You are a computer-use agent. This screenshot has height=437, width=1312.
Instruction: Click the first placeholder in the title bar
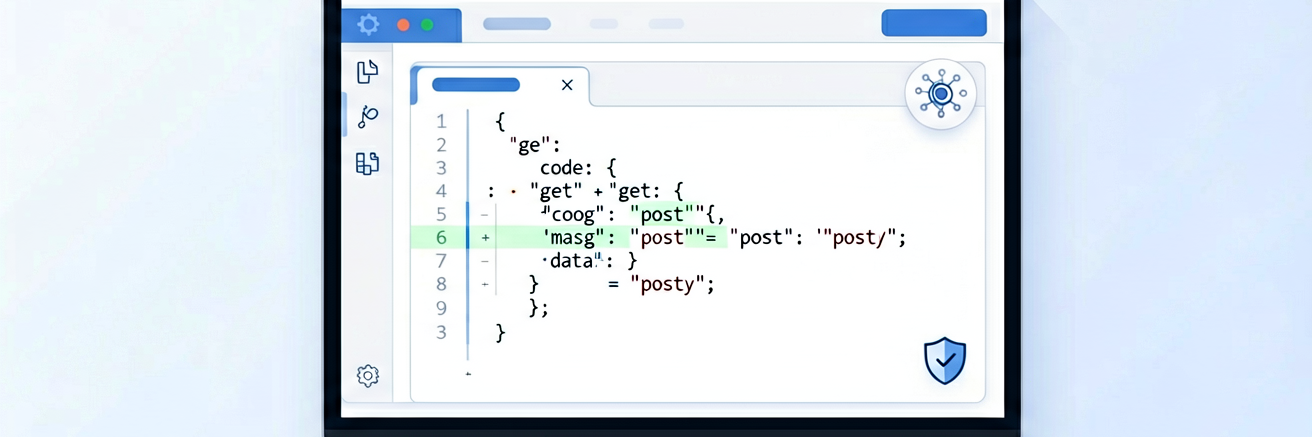(517, 23)
